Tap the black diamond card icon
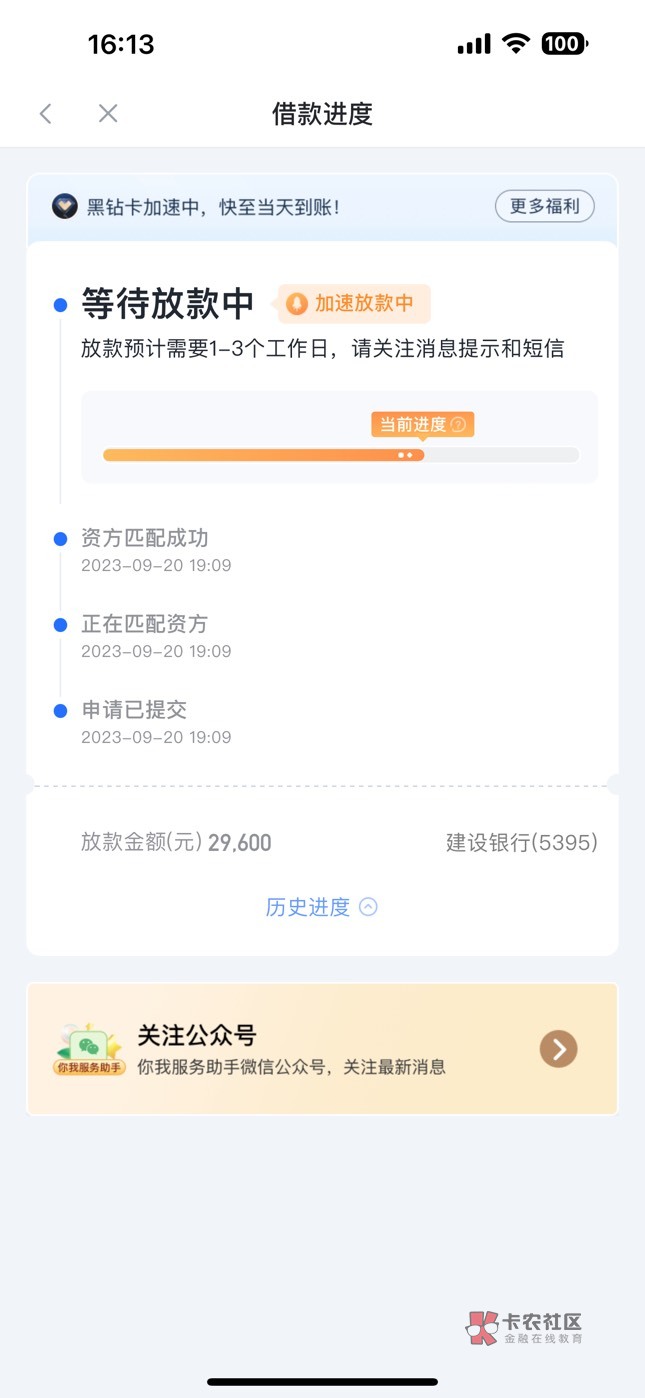Image resolution: width=645 pixels, height=1398 pixels. pos(65,207)
